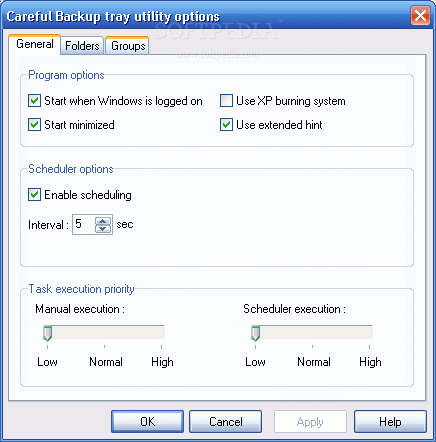Screen dimensions: 436x442
Task: Decrease Interval with the down spinner arrow
Action: 103,229
